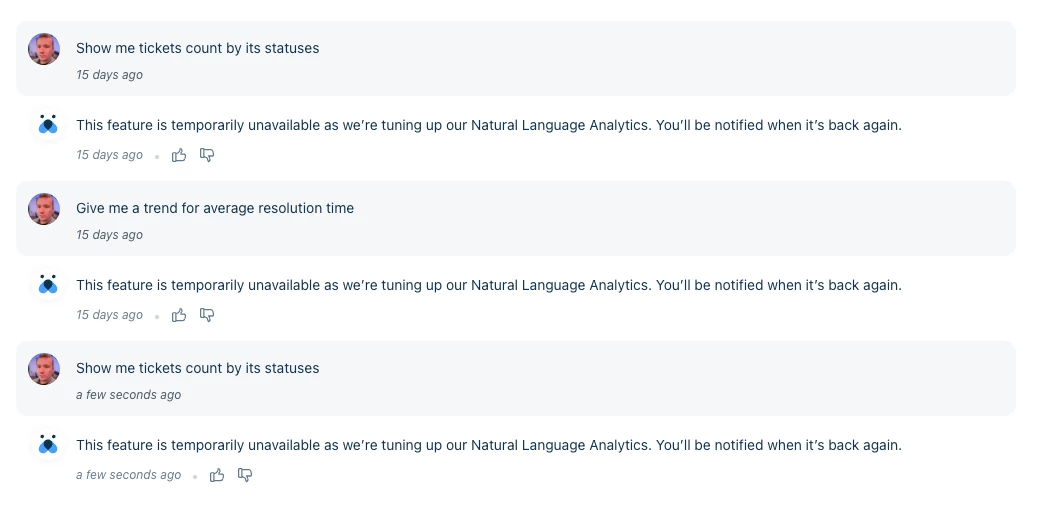
Task: Select the first 'Show me tickets count' message
Action: [x=197, y=48]
